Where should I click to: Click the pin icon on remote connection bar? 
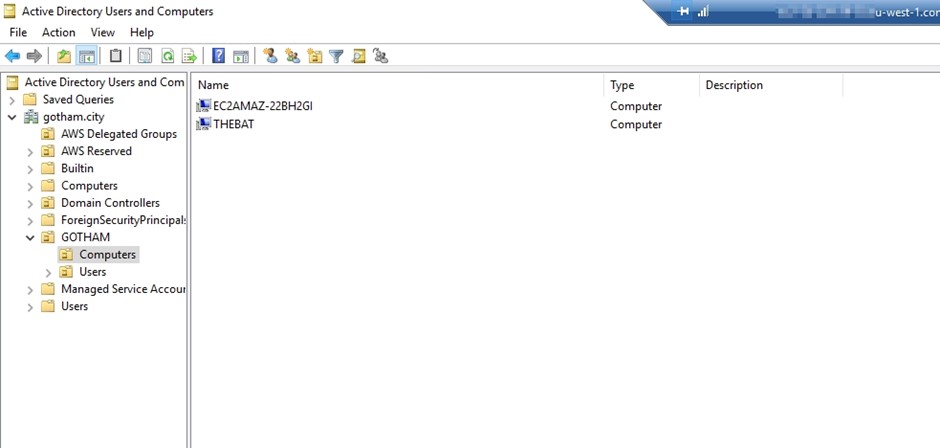pyautogui.click(x=682, y=11)
